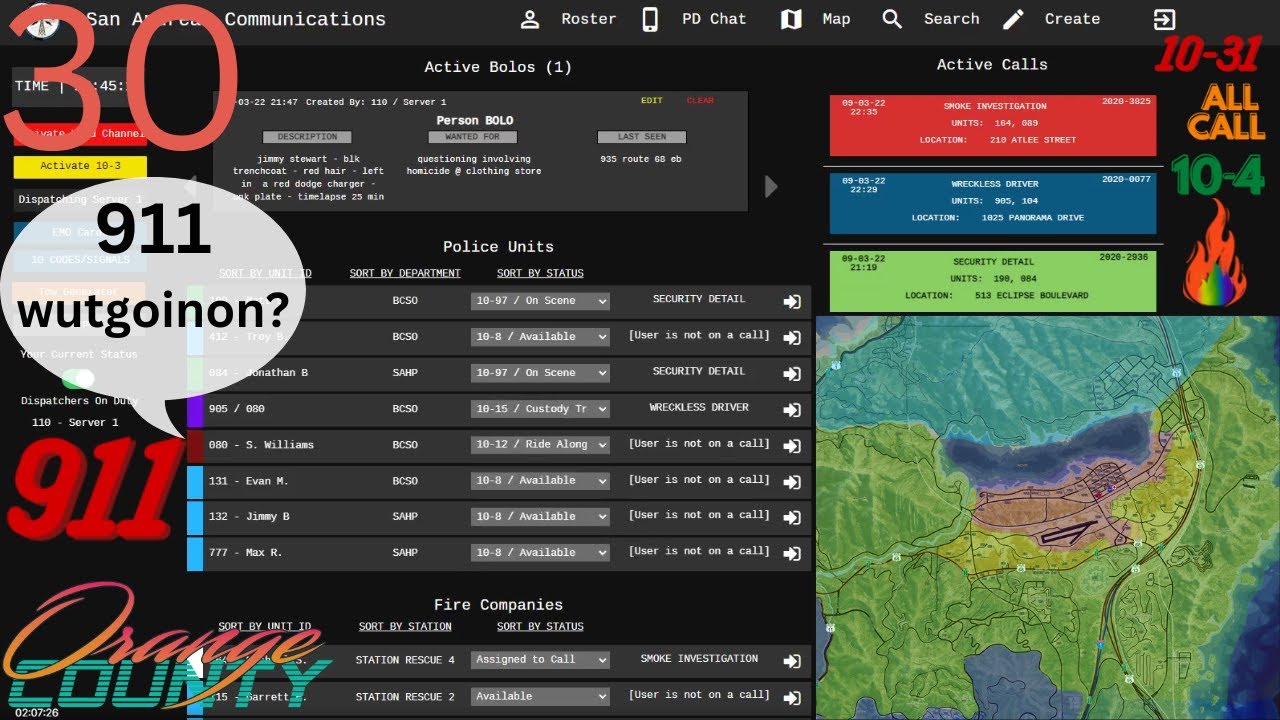This screenshot has width=1280, height=720.
Task: Open the Wreckless Driver active call card
Action: click(x=993, y=203)
